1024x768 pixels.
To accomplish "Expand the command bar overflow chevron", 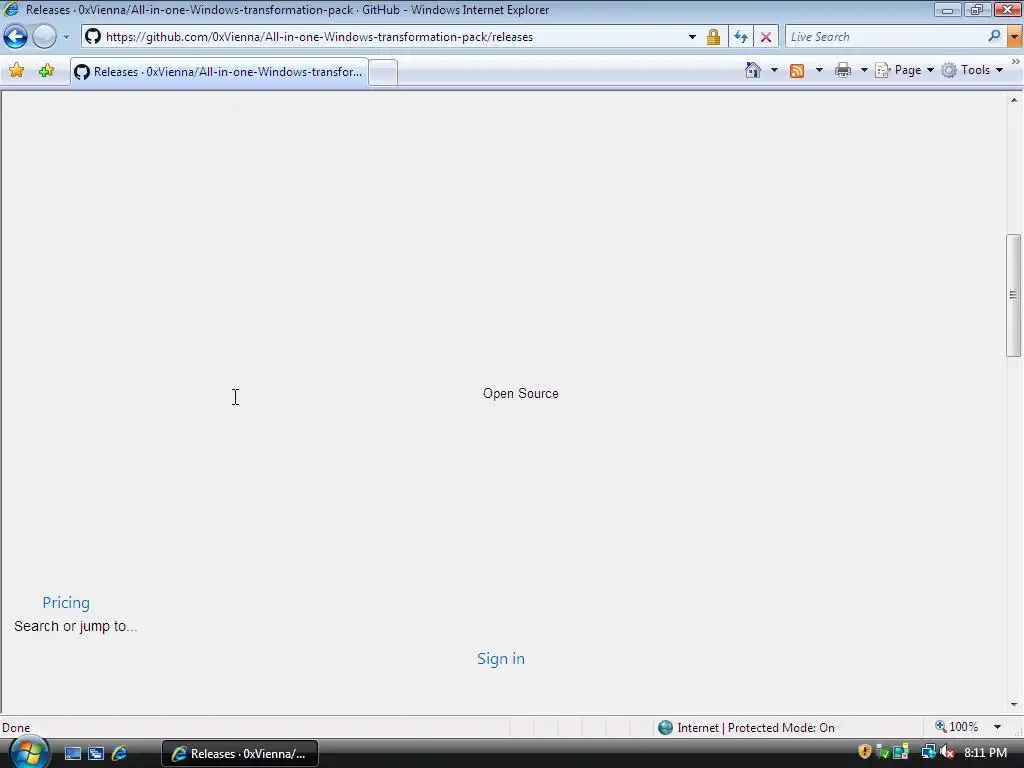I will click(x=1016, y=62).
